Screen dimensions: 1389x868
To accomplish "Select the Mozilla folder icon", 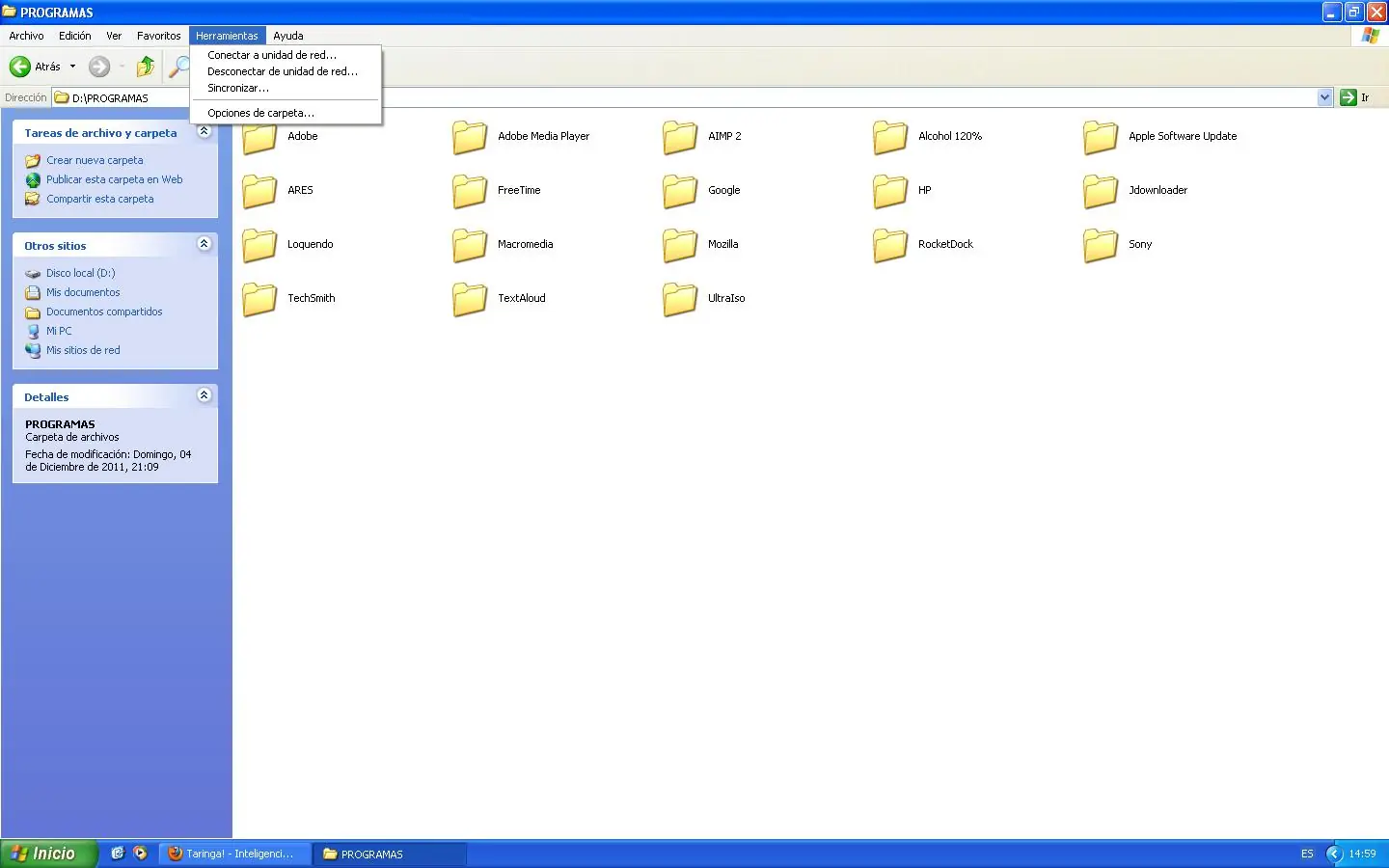I will (680, 246).
